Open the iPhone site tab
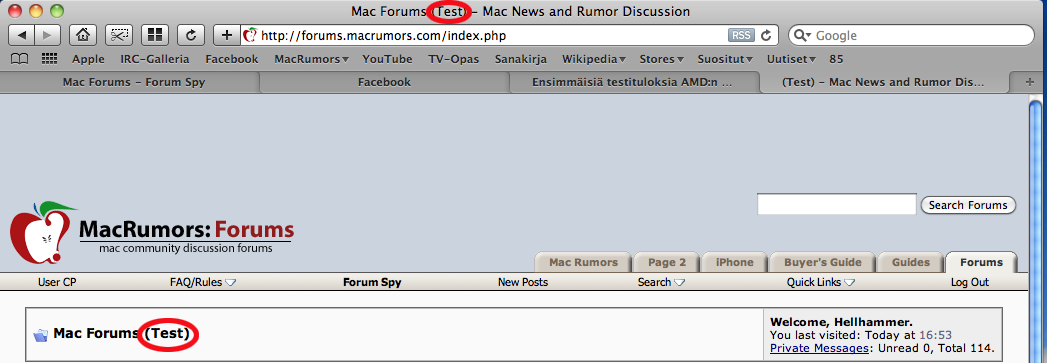This screenshot has width=1047, height=363. (x=735, y=262)
